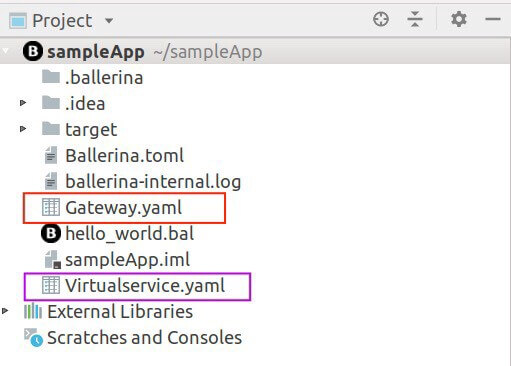Viewport: 511px width, 366px height.
Task: Select the Ballerina.toml file
Action: tap(114, 155)
